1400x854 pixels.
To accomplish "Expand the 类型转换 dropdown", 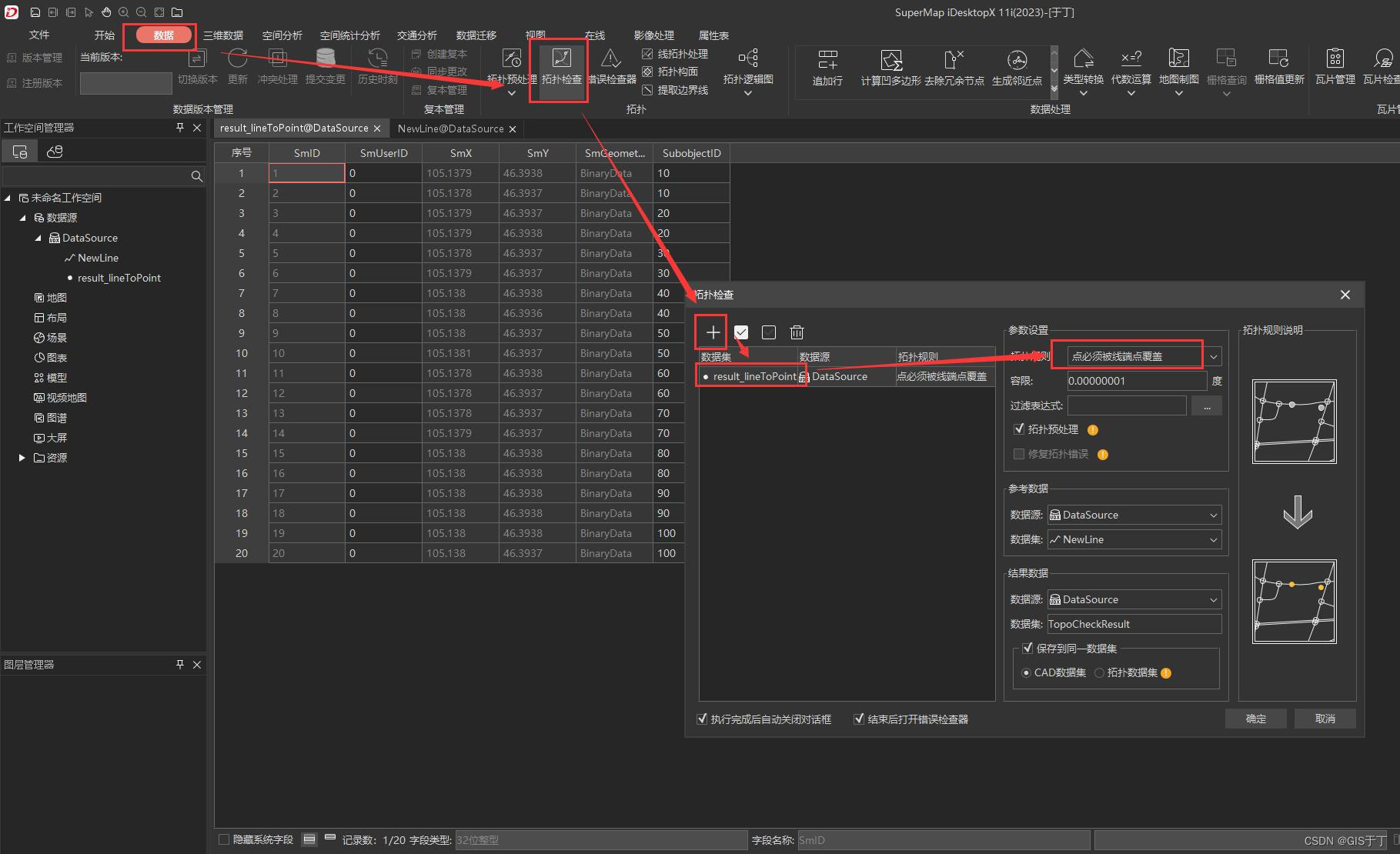I will click(x=1083, y=93).
